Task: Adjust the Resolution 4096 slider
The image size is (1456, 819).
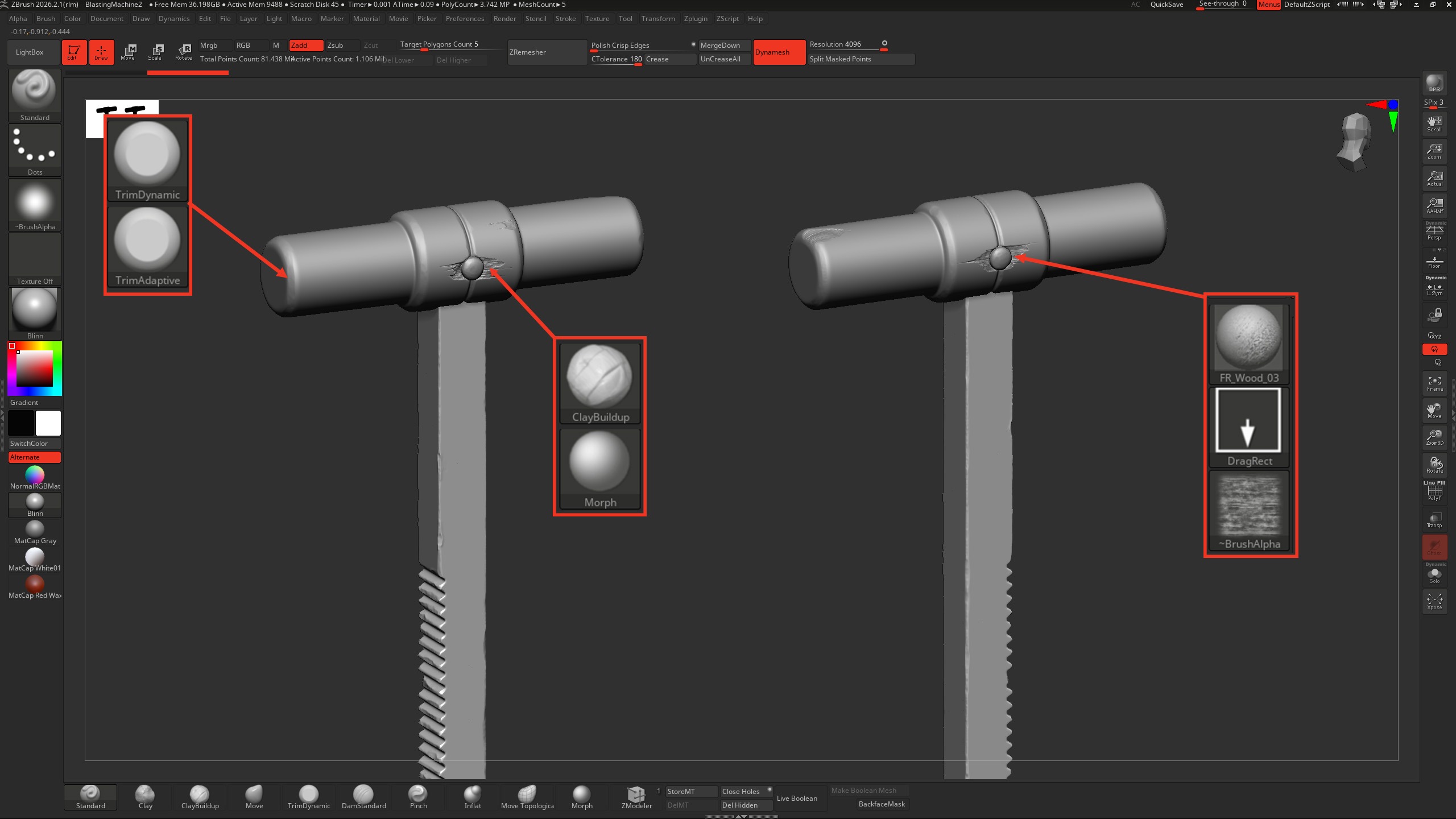Action: click(x=847, y=45)
